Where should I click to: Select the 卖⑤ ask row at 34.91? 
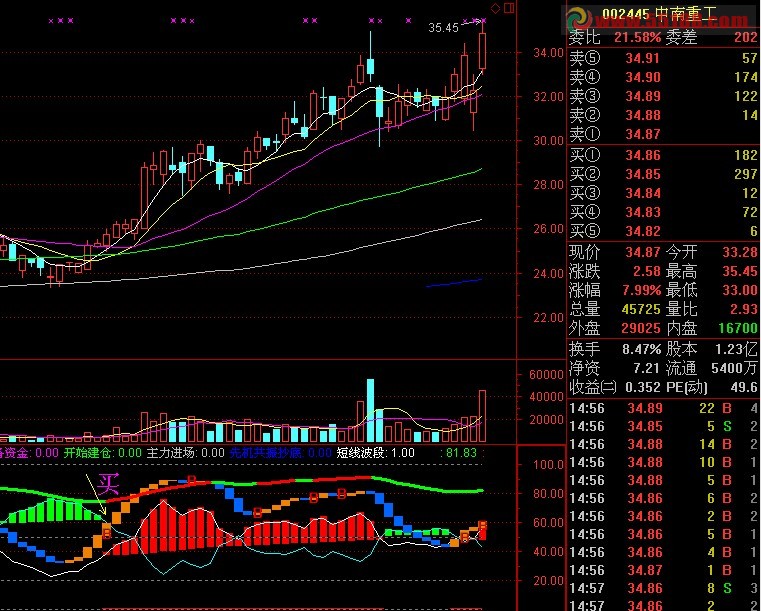[662, 59]
